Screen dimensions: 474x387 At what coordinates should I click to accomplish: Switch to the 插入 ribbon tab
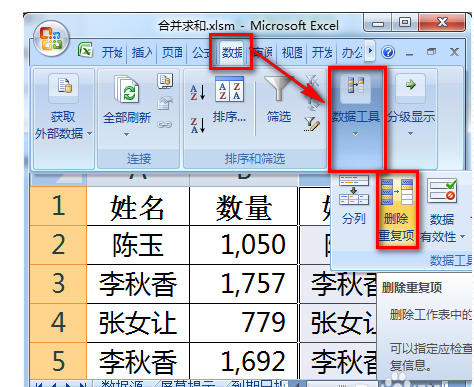click(142, 52)
